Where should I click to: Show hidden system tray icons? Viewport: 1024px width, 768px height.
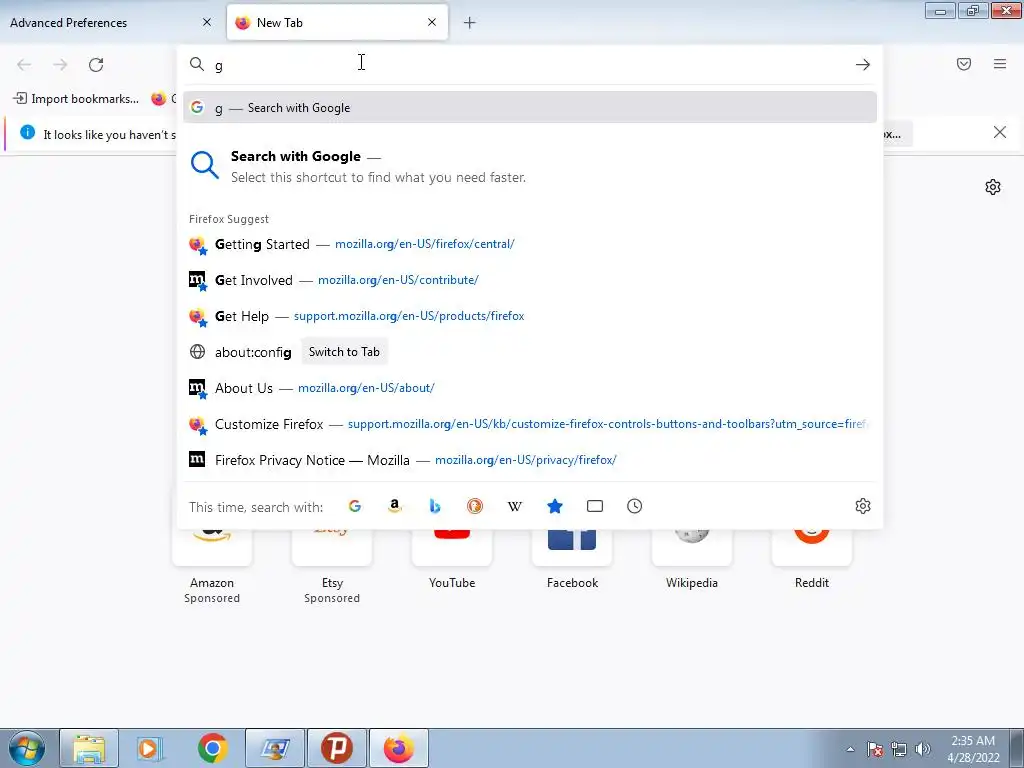point(850,749)
